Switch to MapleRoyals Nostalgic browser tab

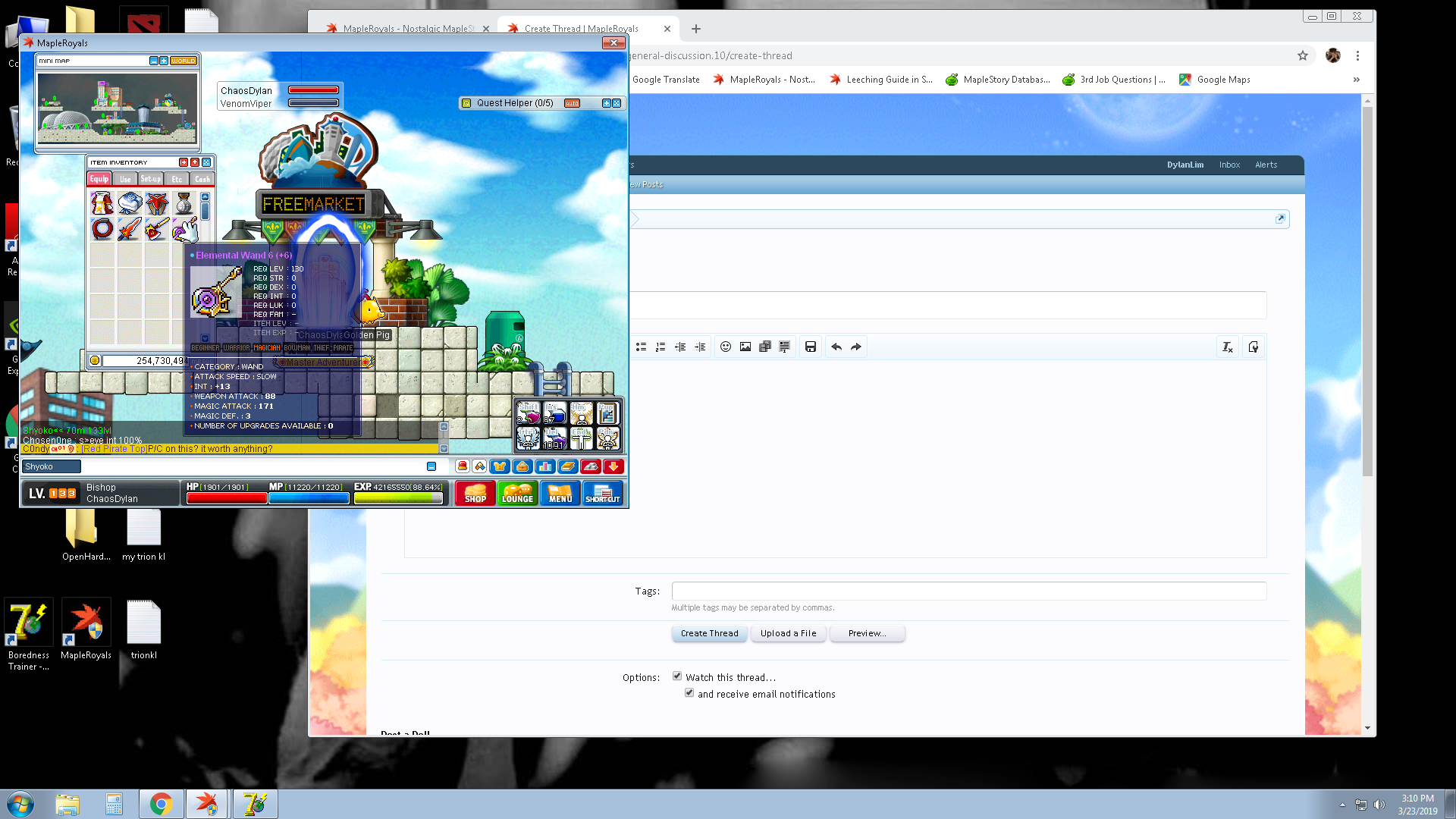(408, 29)
